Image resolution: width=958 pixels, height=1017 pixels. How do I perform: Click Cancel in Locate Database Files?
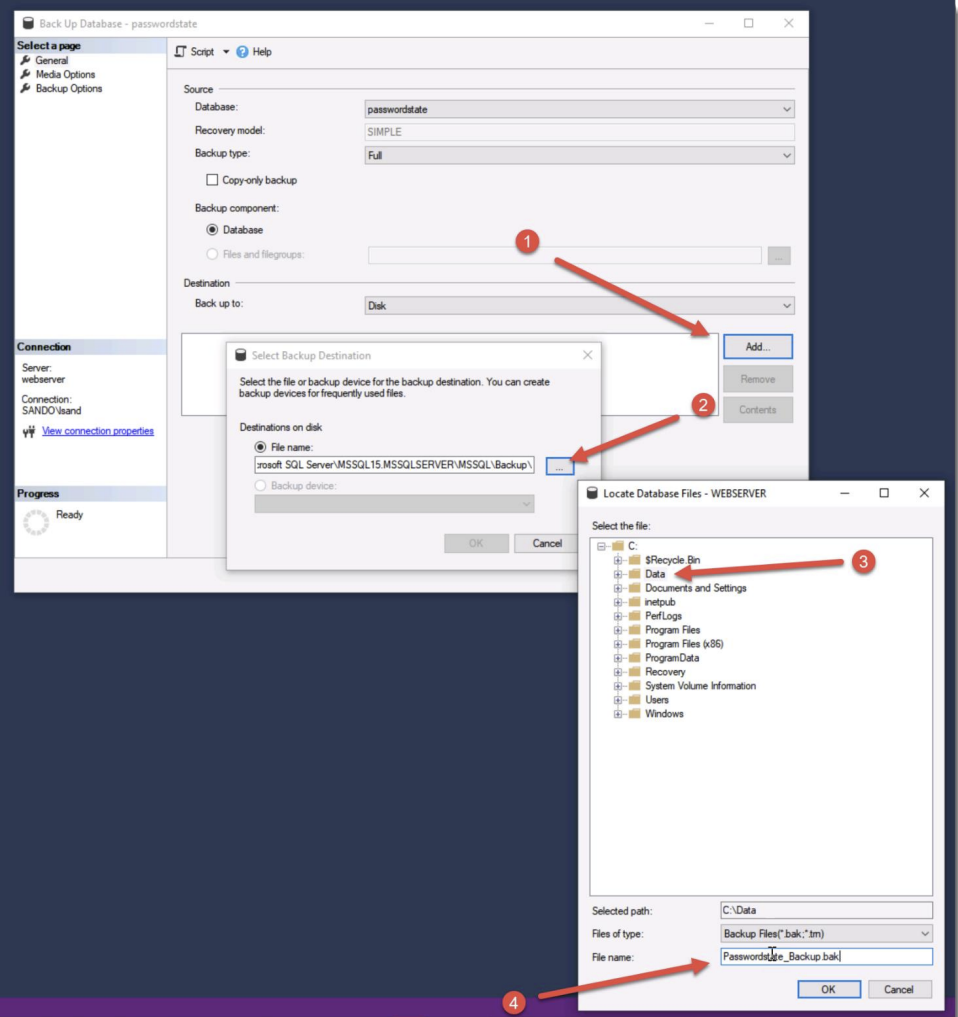[x=898, y=989]
